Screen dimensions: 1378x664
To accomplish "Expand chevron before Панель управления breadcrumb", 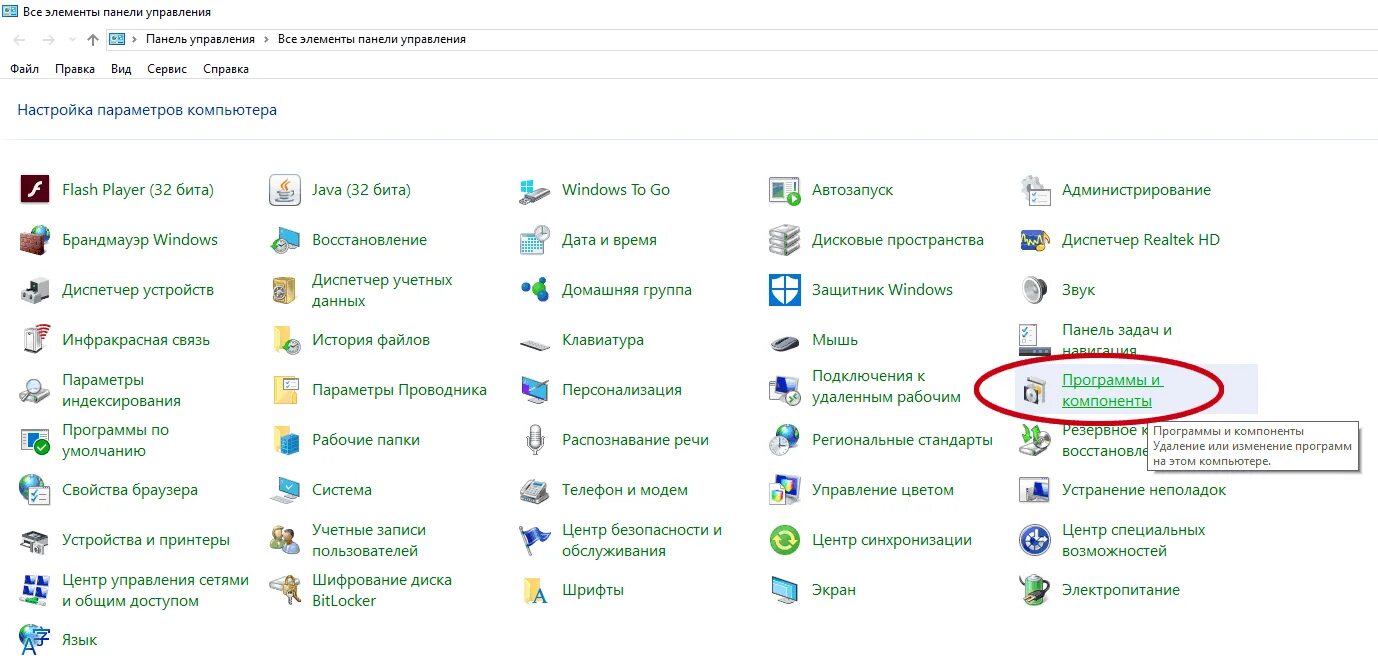I will (x=134, y=39).
